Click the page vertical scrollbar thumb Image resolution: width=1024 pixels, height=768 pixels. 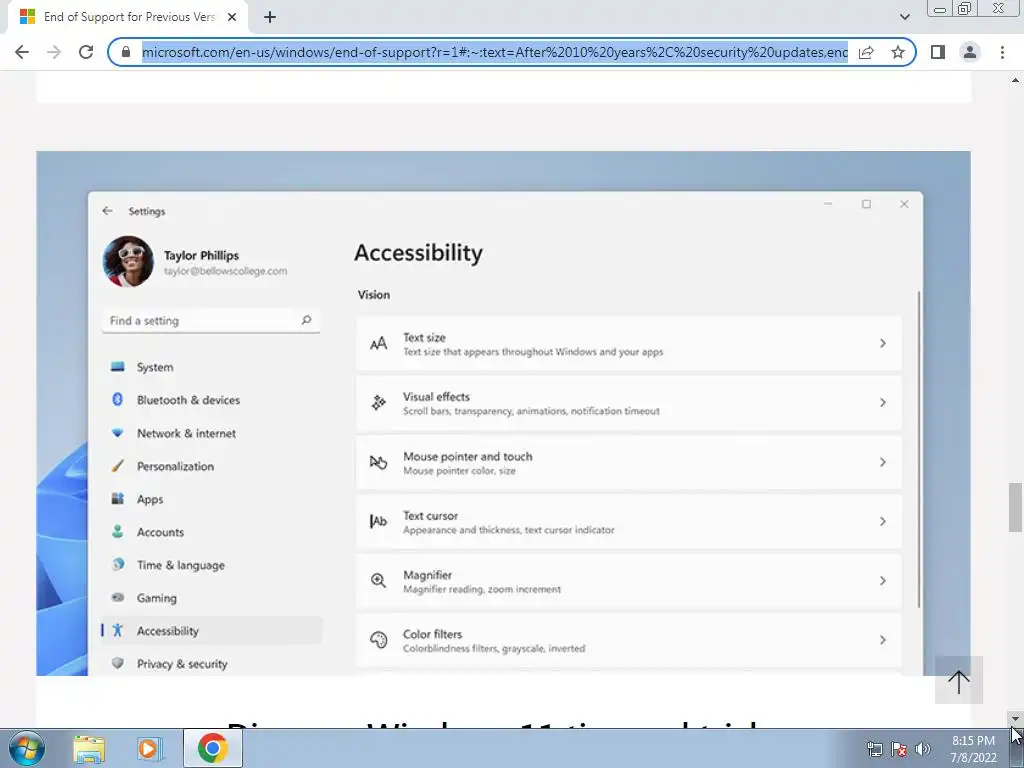tap(1015, 507)
